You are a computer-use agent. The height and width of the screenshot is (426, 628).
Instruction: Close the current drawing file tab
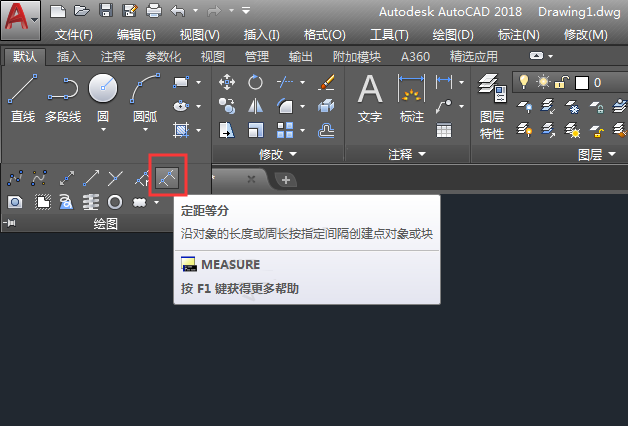251,179
